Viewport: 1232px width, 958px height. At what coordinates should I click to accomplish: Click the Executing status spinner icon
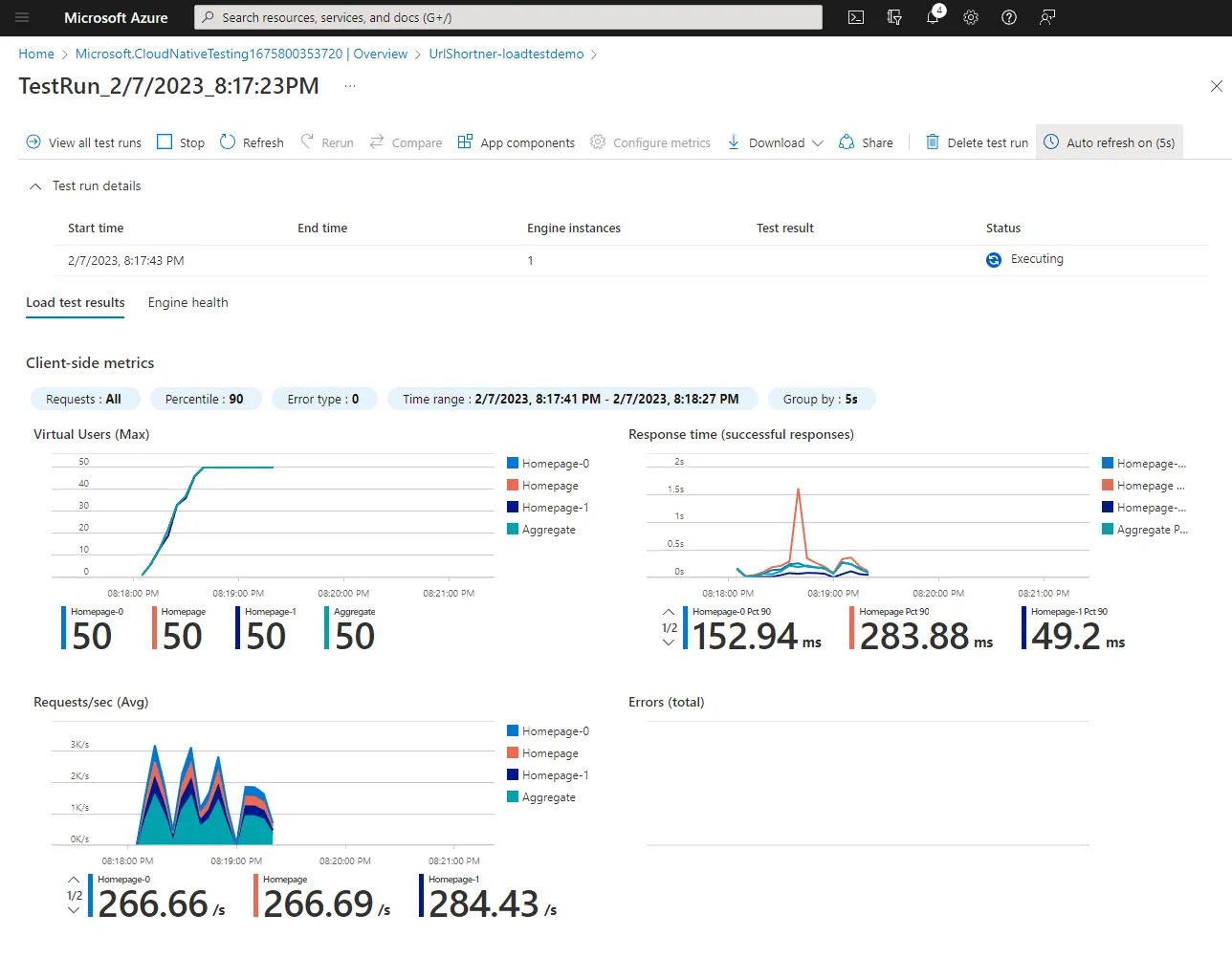pyautogui.click(x=994, y=260)
